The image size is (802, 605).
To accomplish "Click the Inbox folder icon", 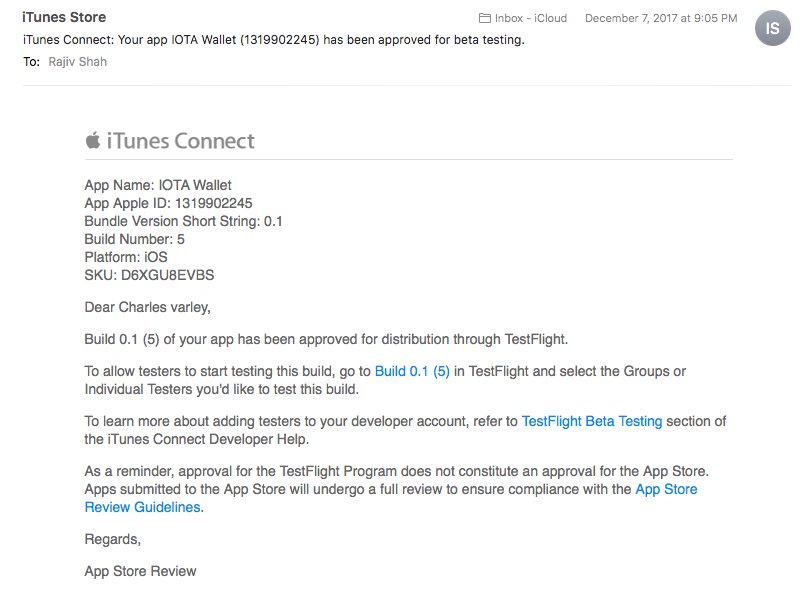I will (x=484, y=18).
